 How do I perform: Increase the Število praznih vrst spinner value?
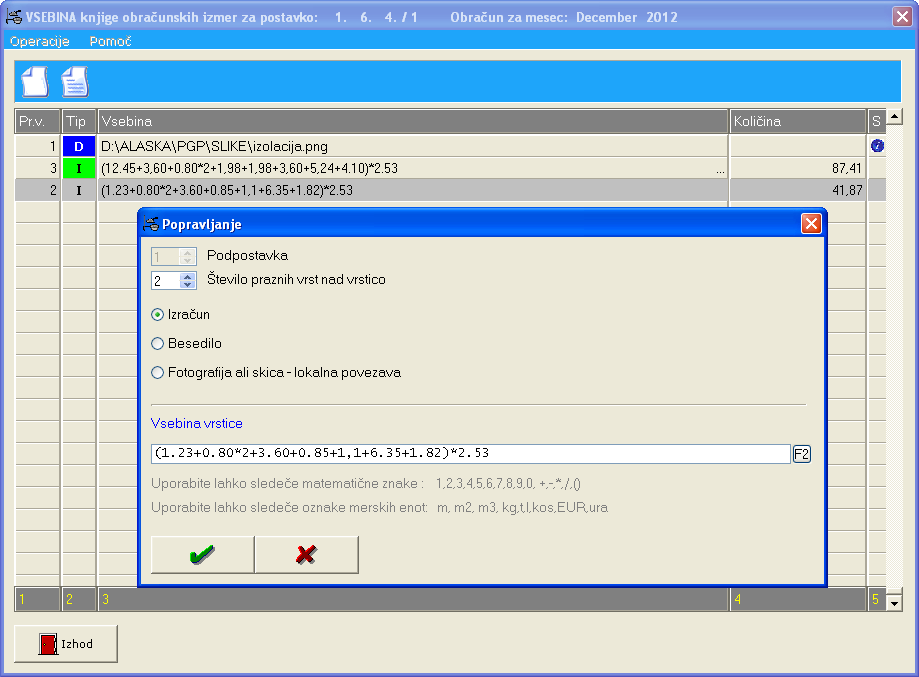187,276
